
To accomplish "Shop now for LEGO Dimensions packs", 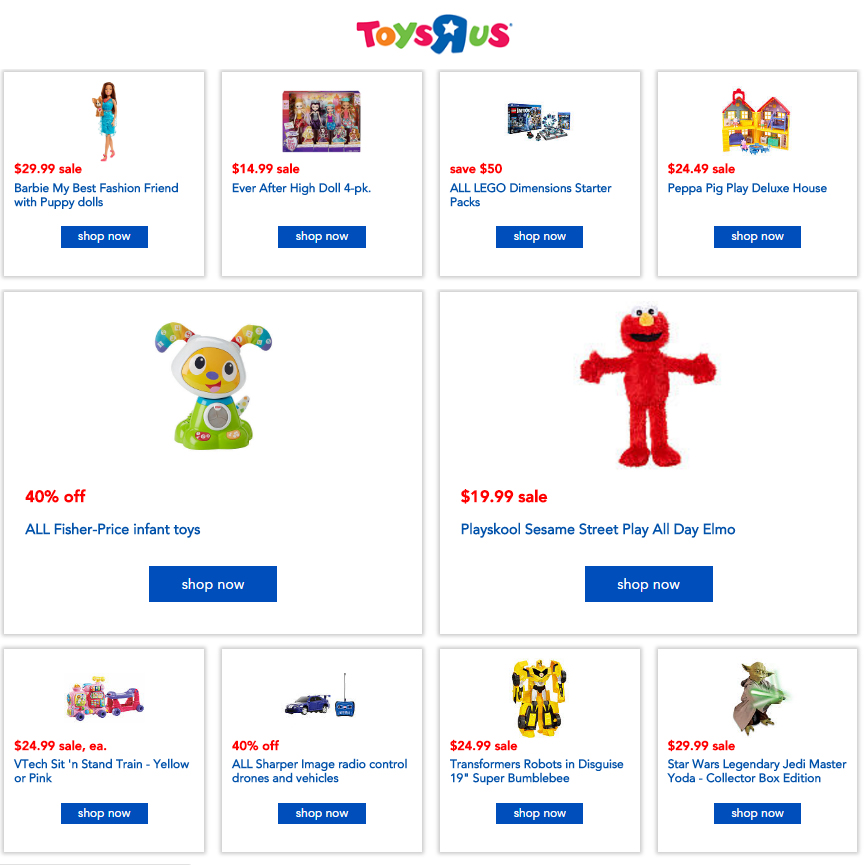I will point(539,237).
